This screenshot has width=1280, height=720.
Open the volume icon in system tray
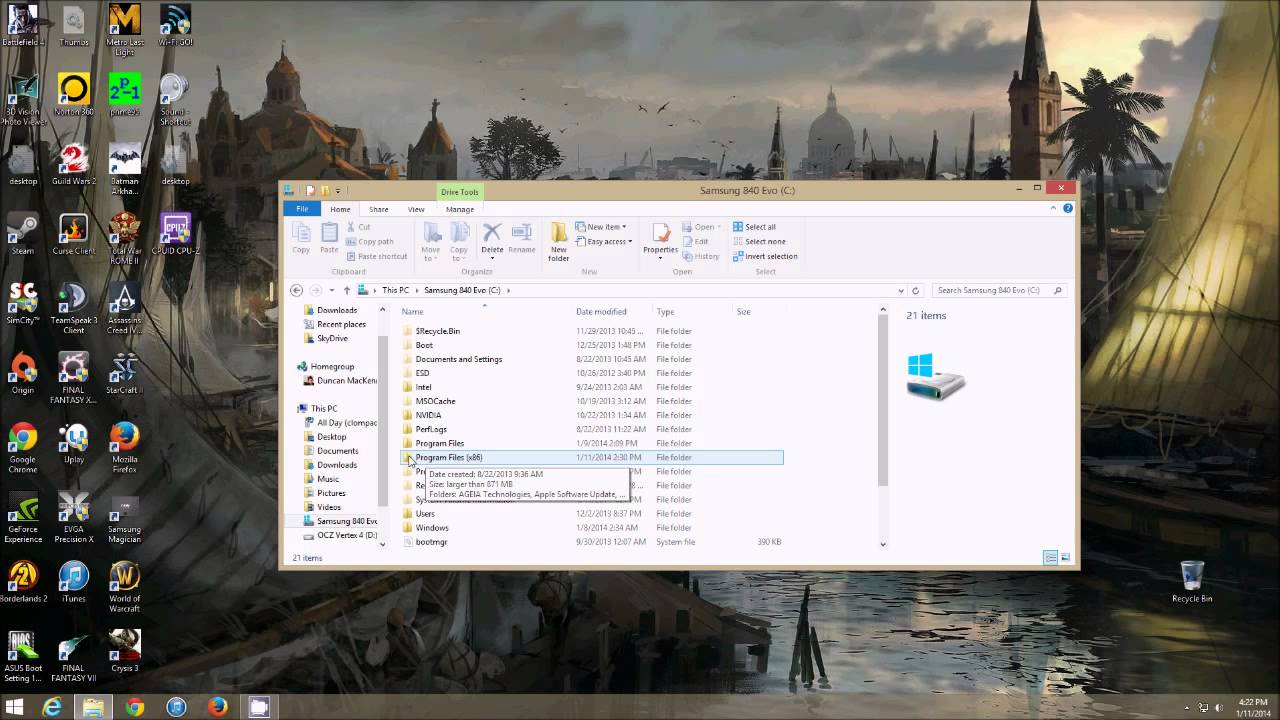tap(1219, 707)
